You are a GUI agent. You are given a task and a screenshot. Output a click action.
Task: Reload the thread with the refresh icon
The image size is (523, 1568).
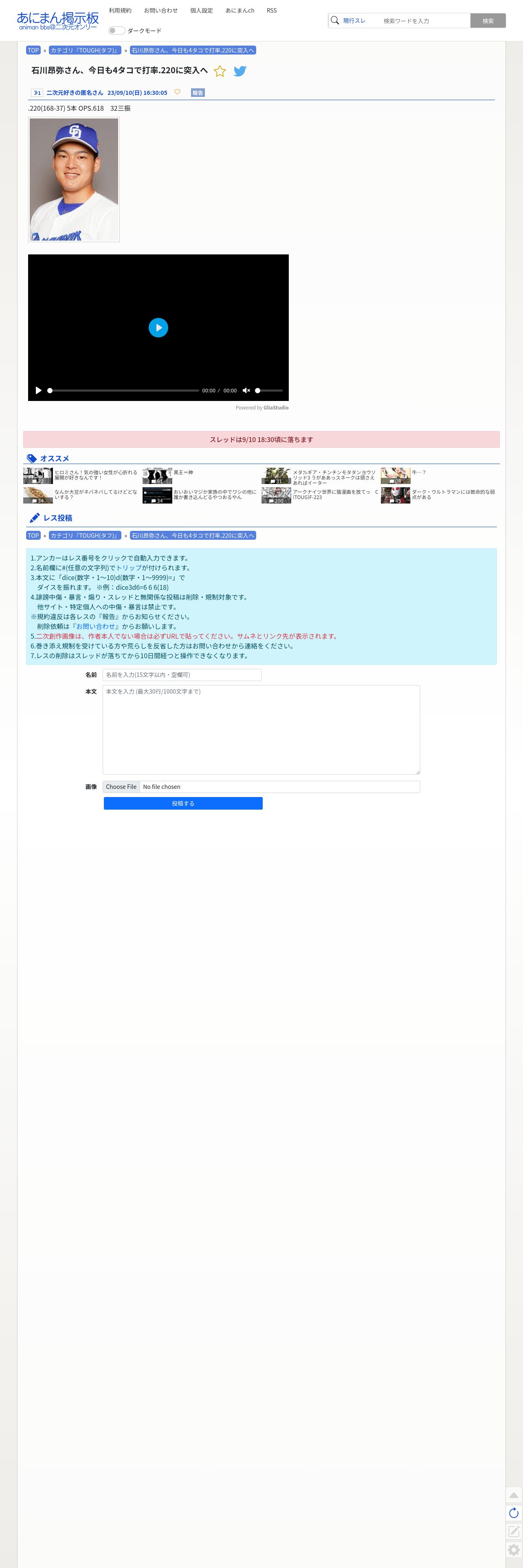point(513,1513)
